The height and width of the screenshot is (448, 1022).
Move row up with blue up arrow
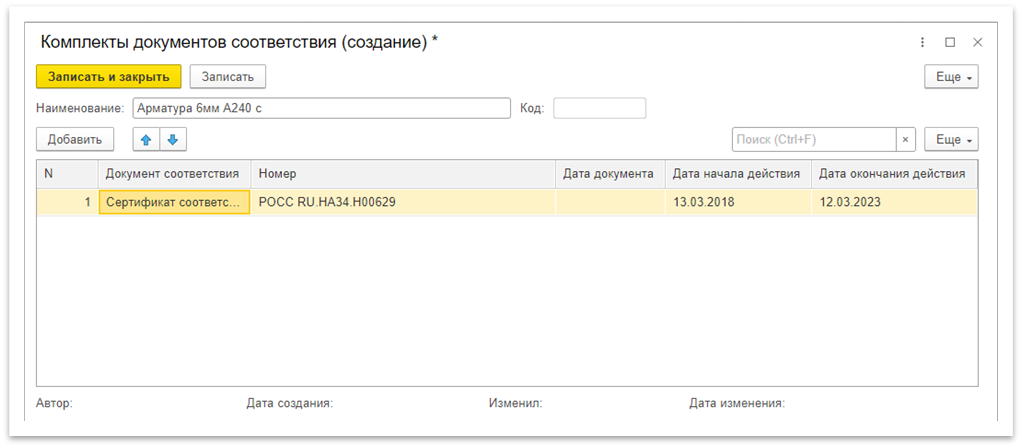coord(147,139)
